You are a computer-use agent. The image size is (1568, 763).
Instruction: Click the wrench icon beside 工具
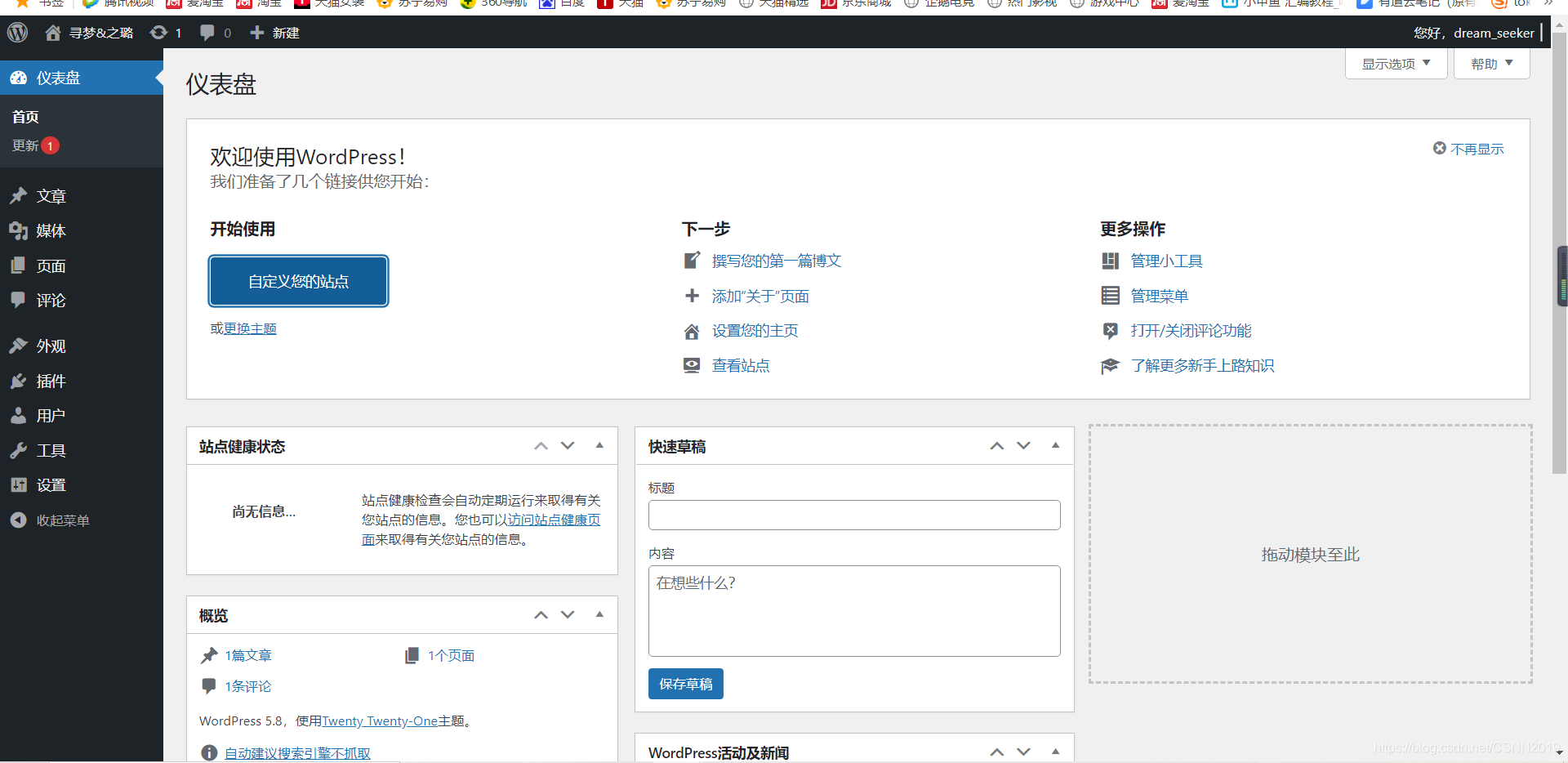19,450
